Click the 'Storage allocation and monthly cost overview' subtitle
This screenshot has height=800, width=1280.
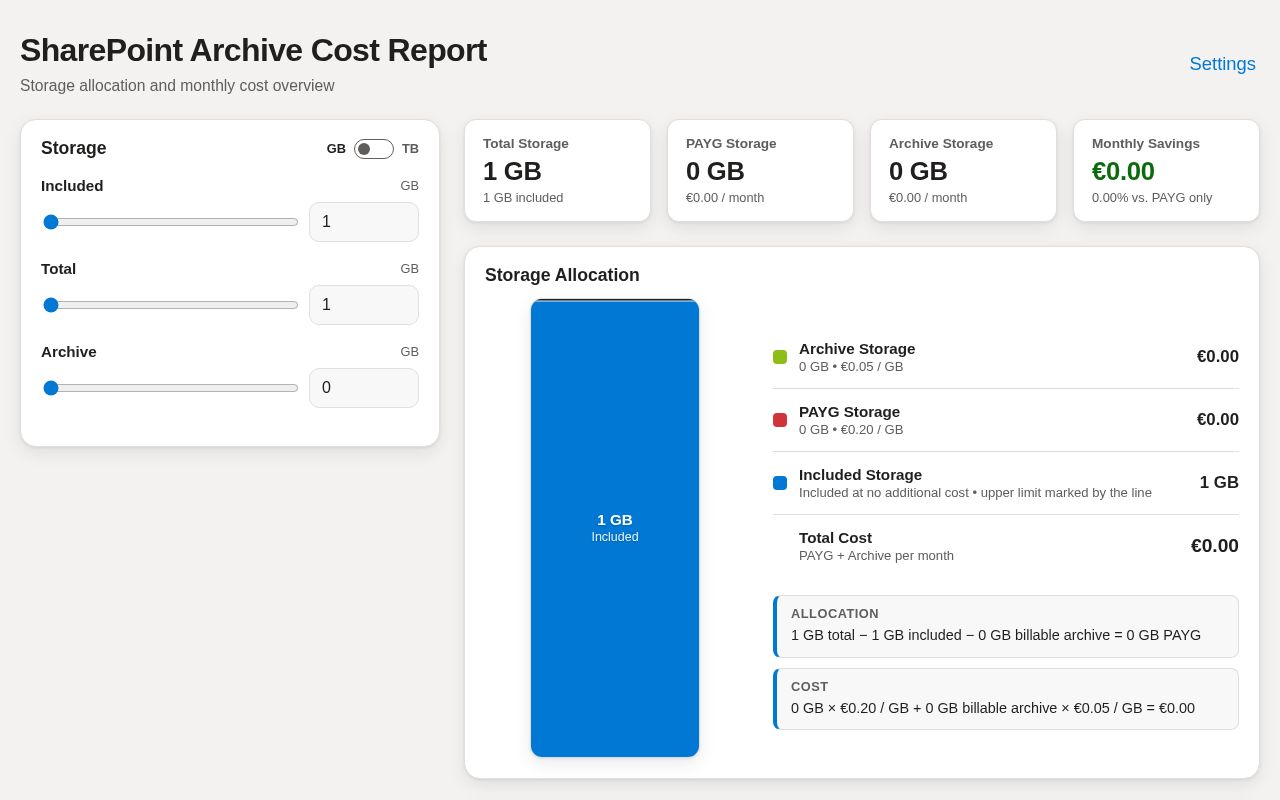(177, 86)
